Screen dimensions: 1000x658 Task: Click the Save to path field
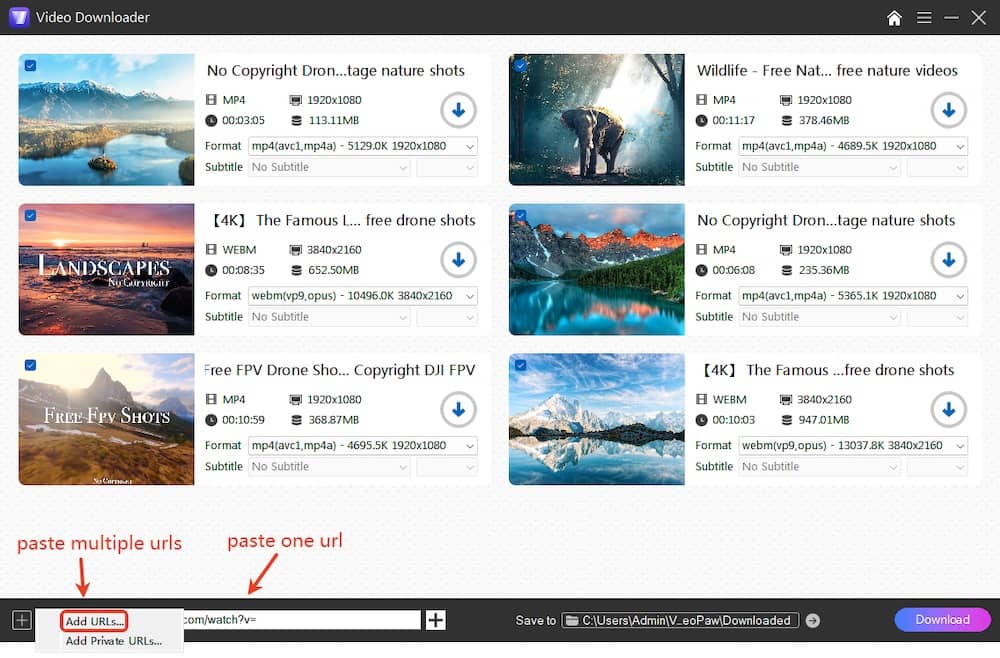coord(680,620)
